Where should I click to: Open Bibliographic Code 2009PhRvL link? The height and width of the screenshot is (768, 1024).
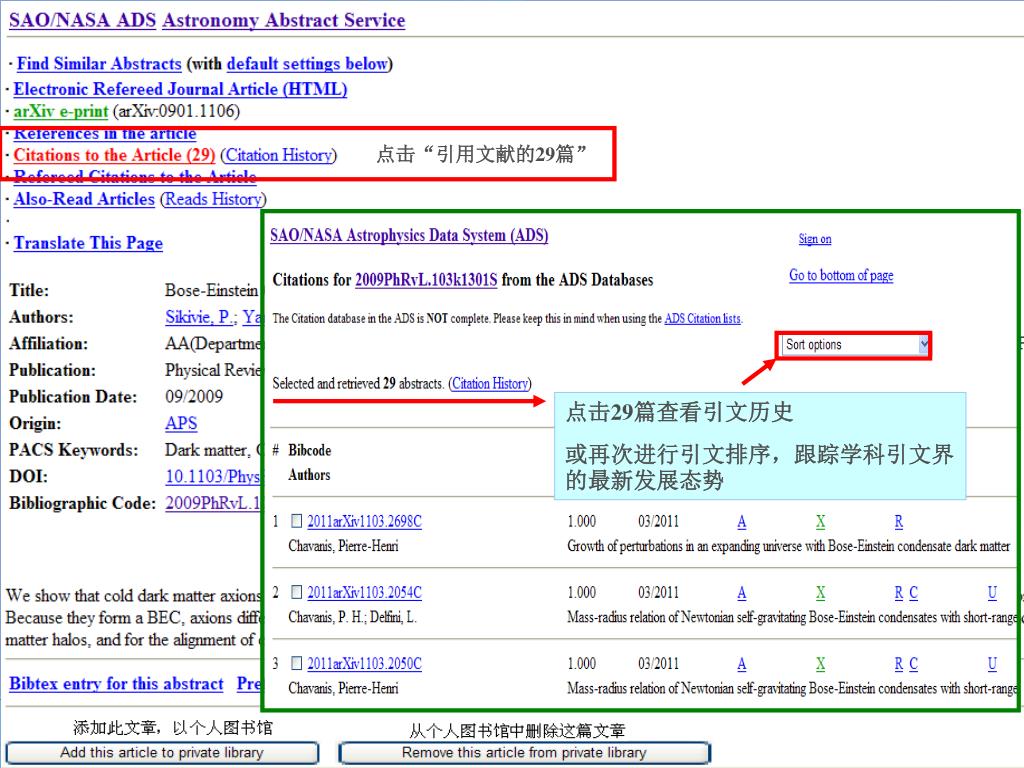pos(213,504)
